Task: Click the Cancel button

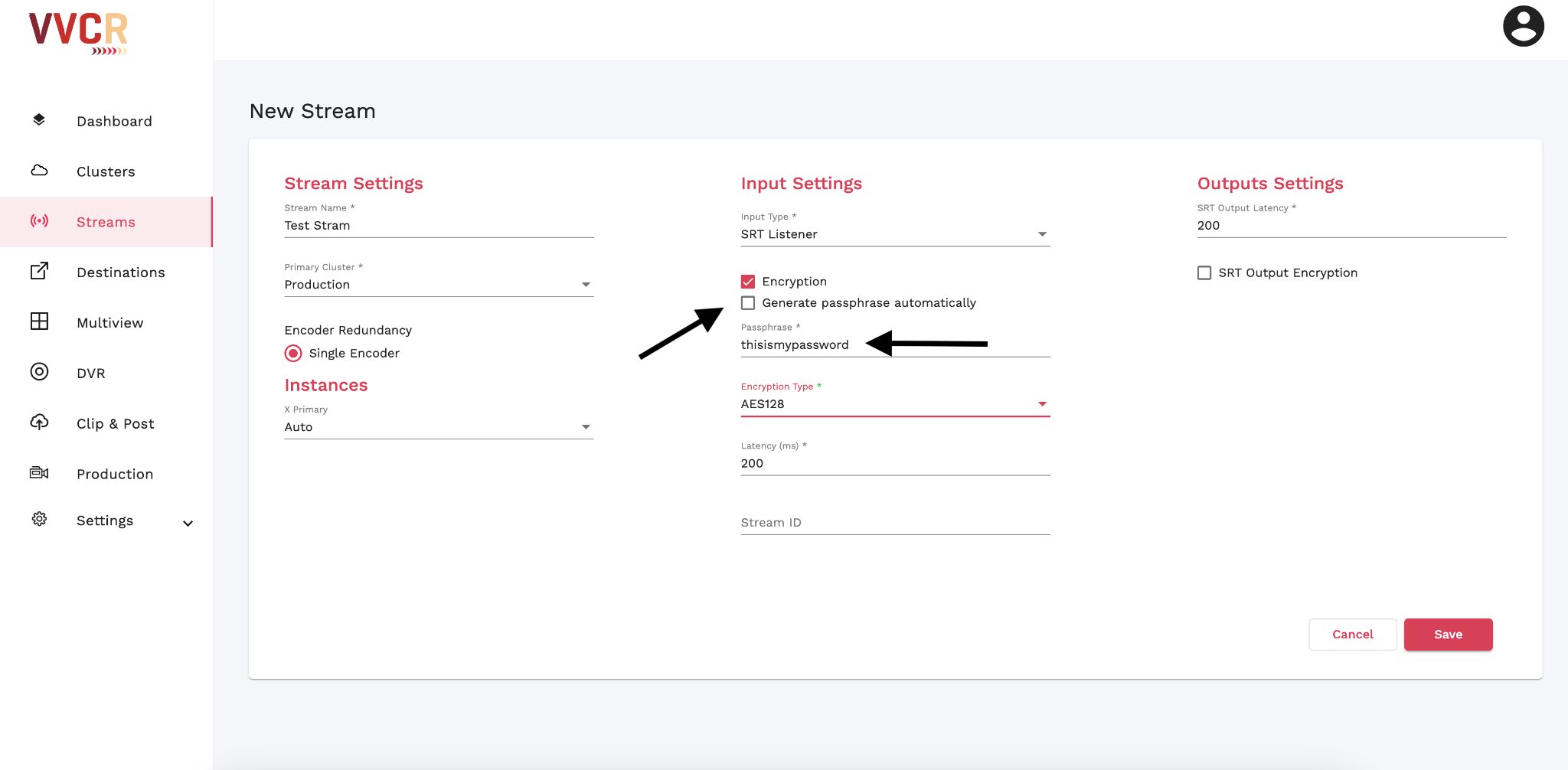Action: tap(1352, 635)
